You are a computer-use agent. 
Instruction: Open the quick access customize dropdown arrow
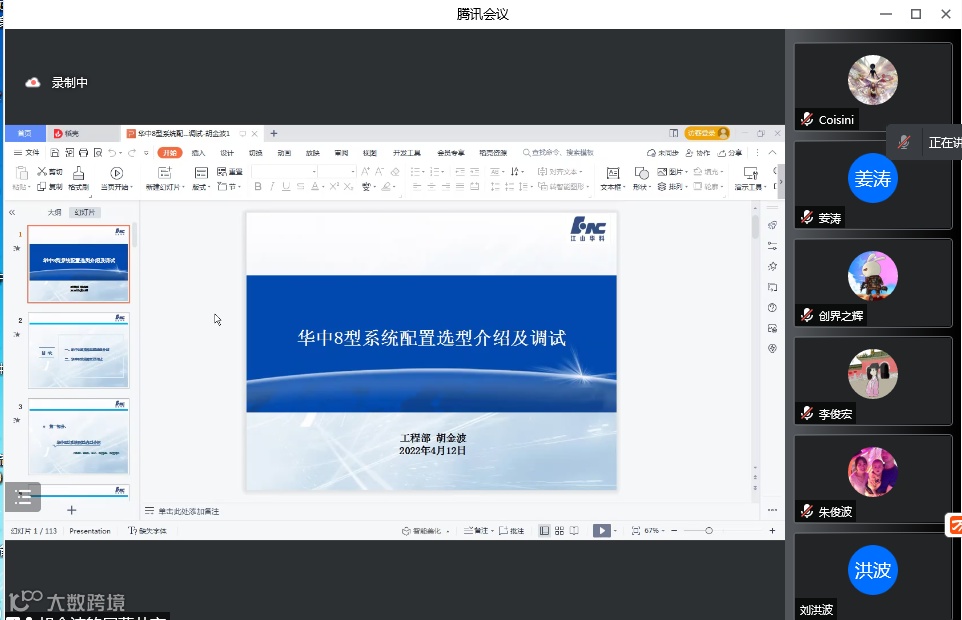146,153
